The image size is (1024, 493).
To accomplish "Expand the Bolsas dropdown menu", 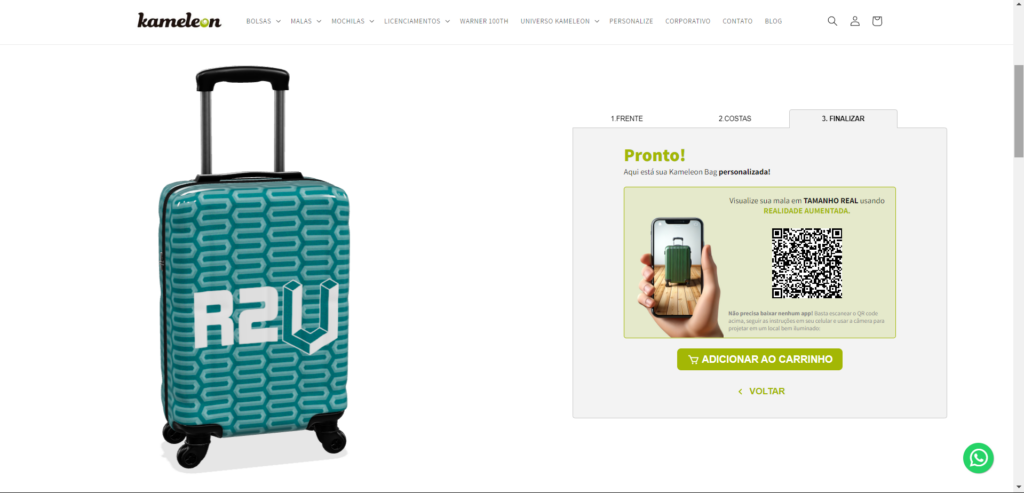I will [263, 21].
